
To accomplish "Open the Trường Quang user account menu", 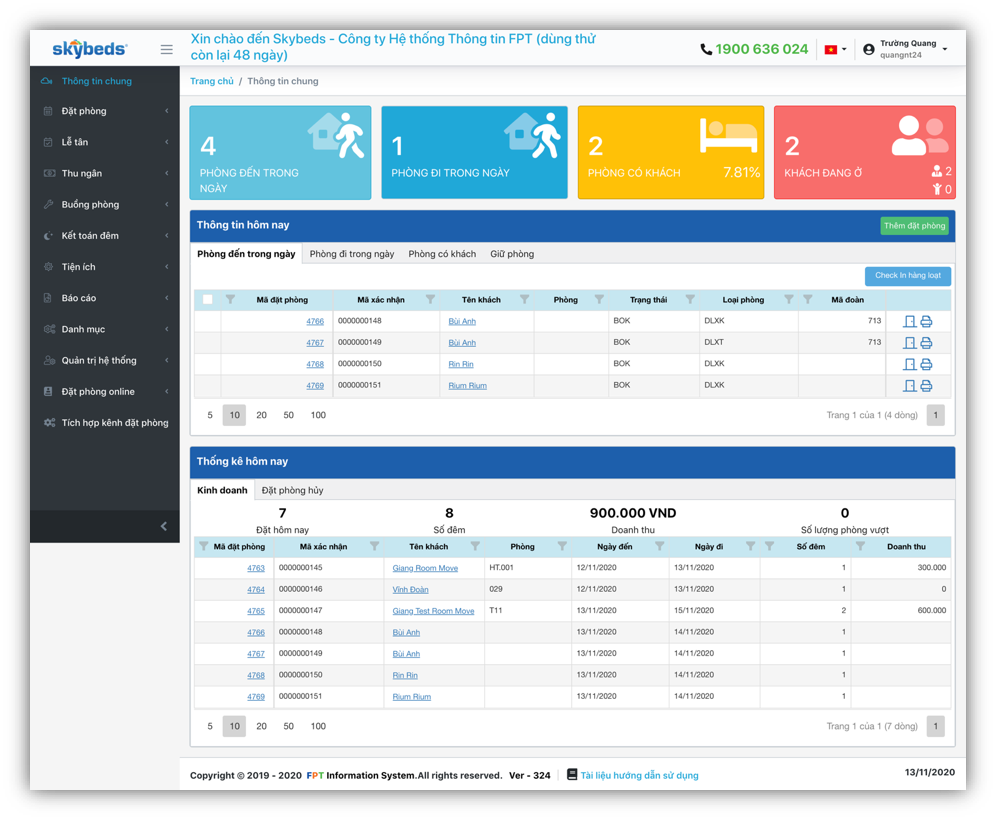I will [908, 49].
